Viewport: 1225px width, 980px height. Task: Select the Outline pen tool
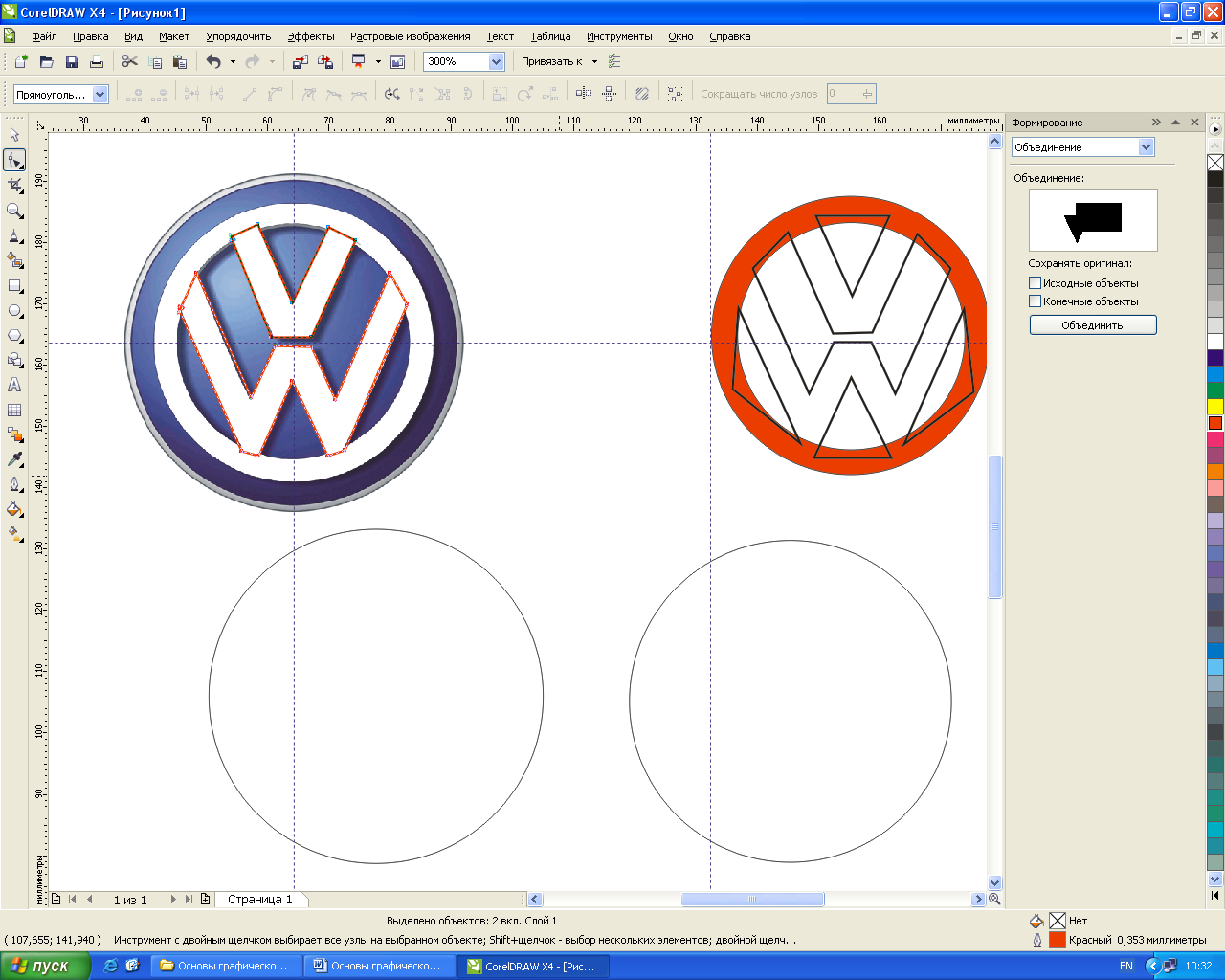point(14,484)
